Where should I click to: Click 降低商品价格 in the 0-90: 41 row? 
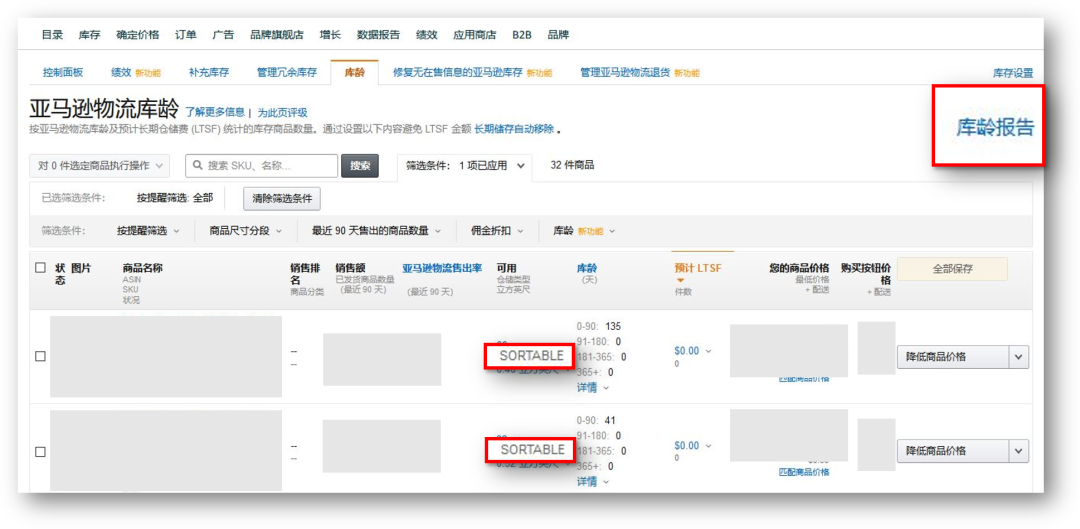pos(953,450)
